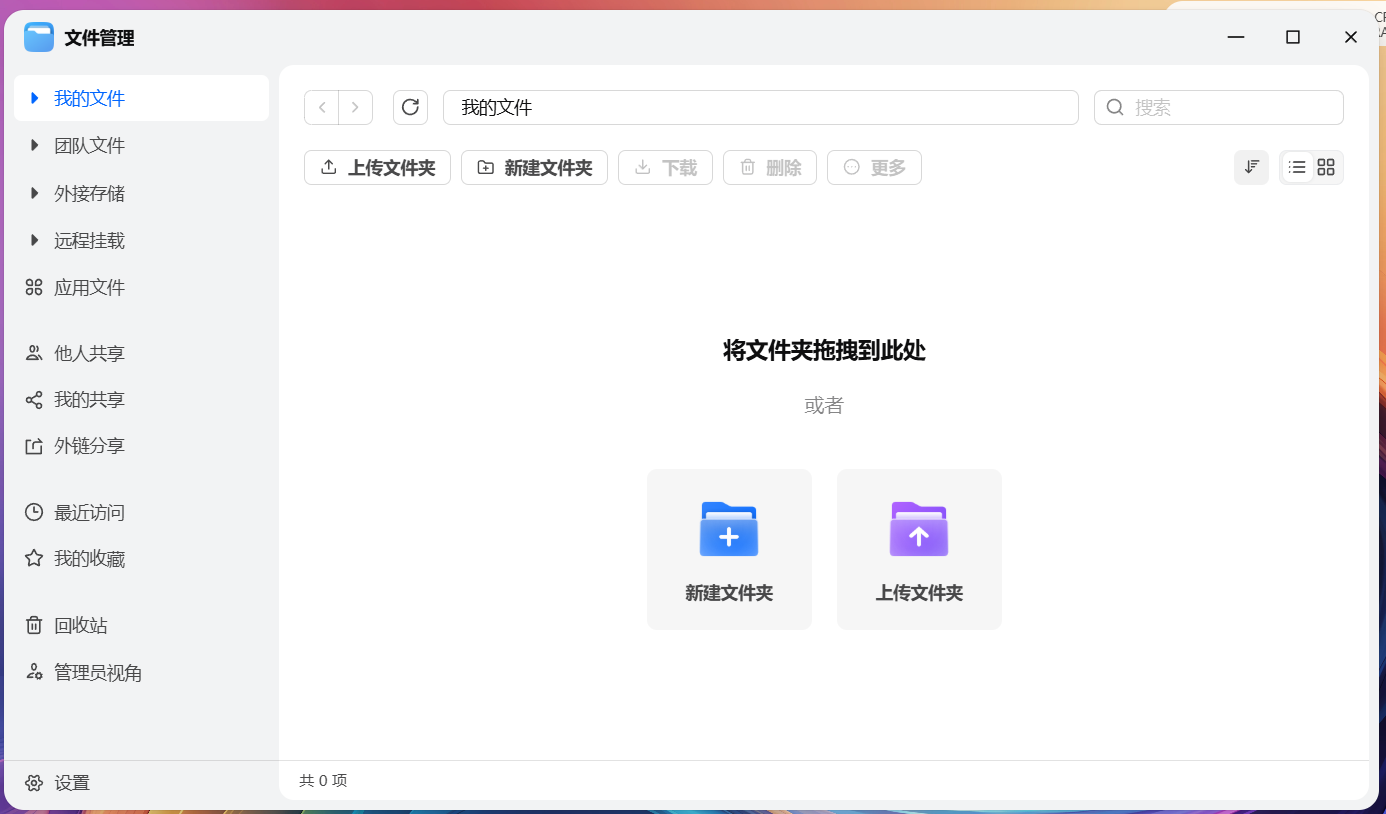Open the sort order icon
Screen dimensions: 1386x814
click(x=1251, y=167)
